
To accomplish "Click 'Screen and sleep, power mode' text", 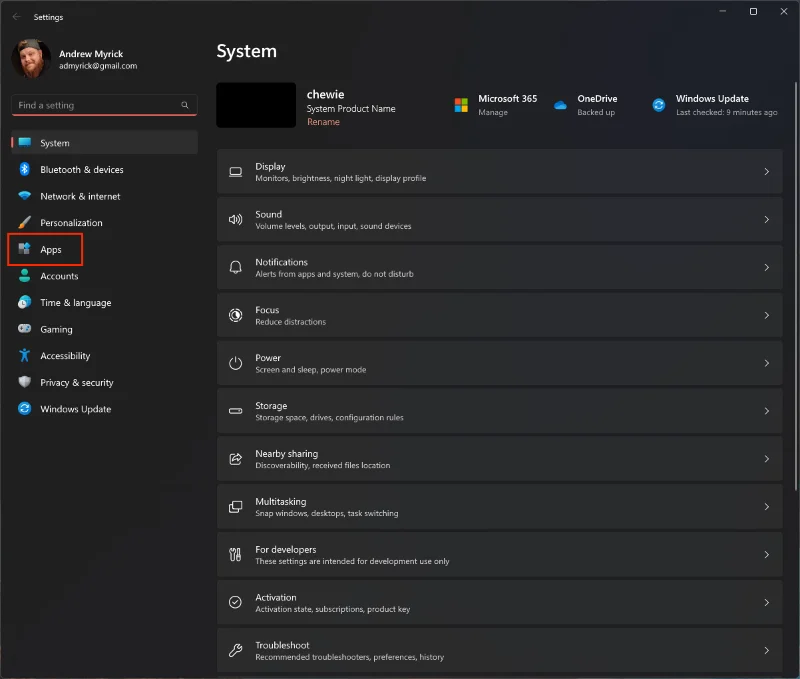I will [x=310, y=370].
